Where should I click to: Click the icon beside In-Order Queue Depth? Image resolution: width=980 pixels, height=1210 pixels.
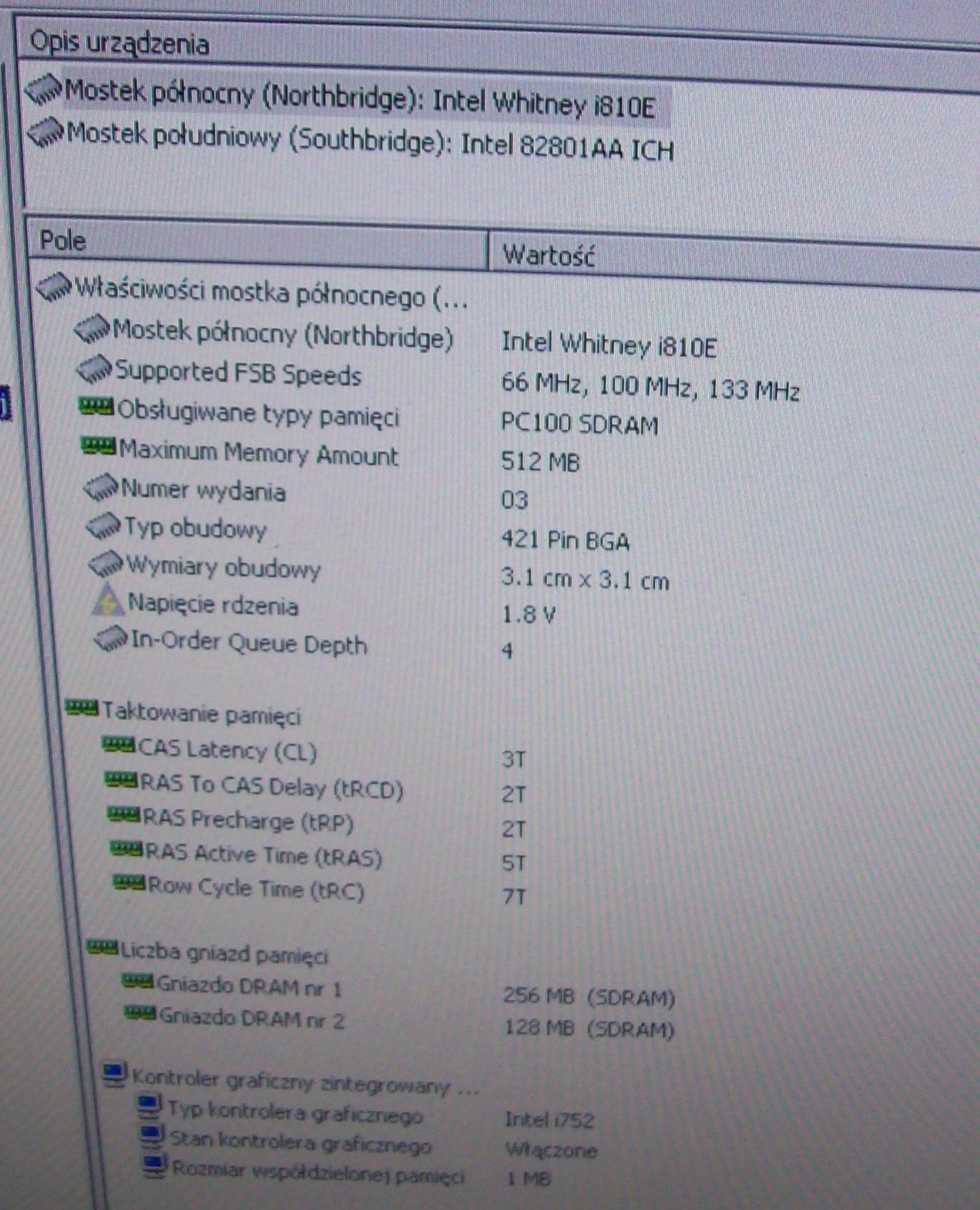pyautogui.click(x=111, y=639)
